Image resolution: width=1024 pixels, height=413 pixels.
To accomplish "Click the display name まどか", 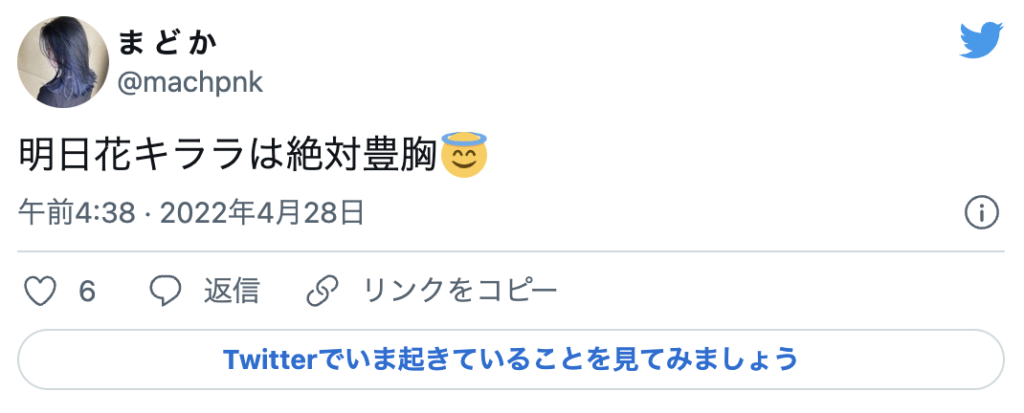I will coord(167,43).
